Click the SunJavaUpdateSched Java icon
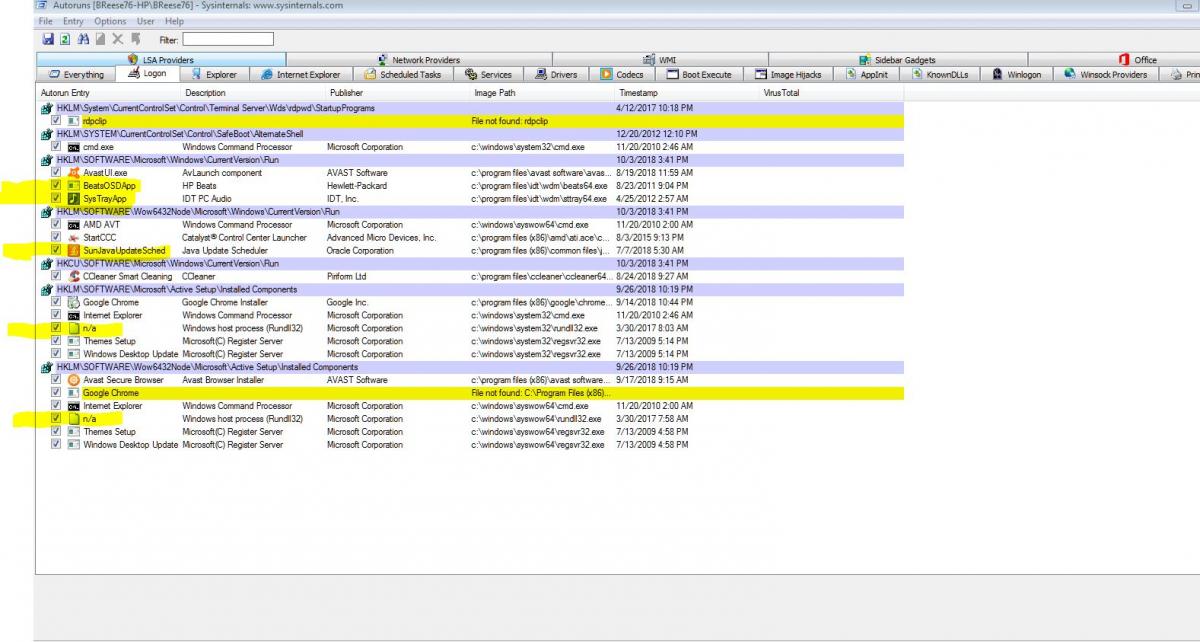The image size is (1200, 642). (x=73, y=251)
